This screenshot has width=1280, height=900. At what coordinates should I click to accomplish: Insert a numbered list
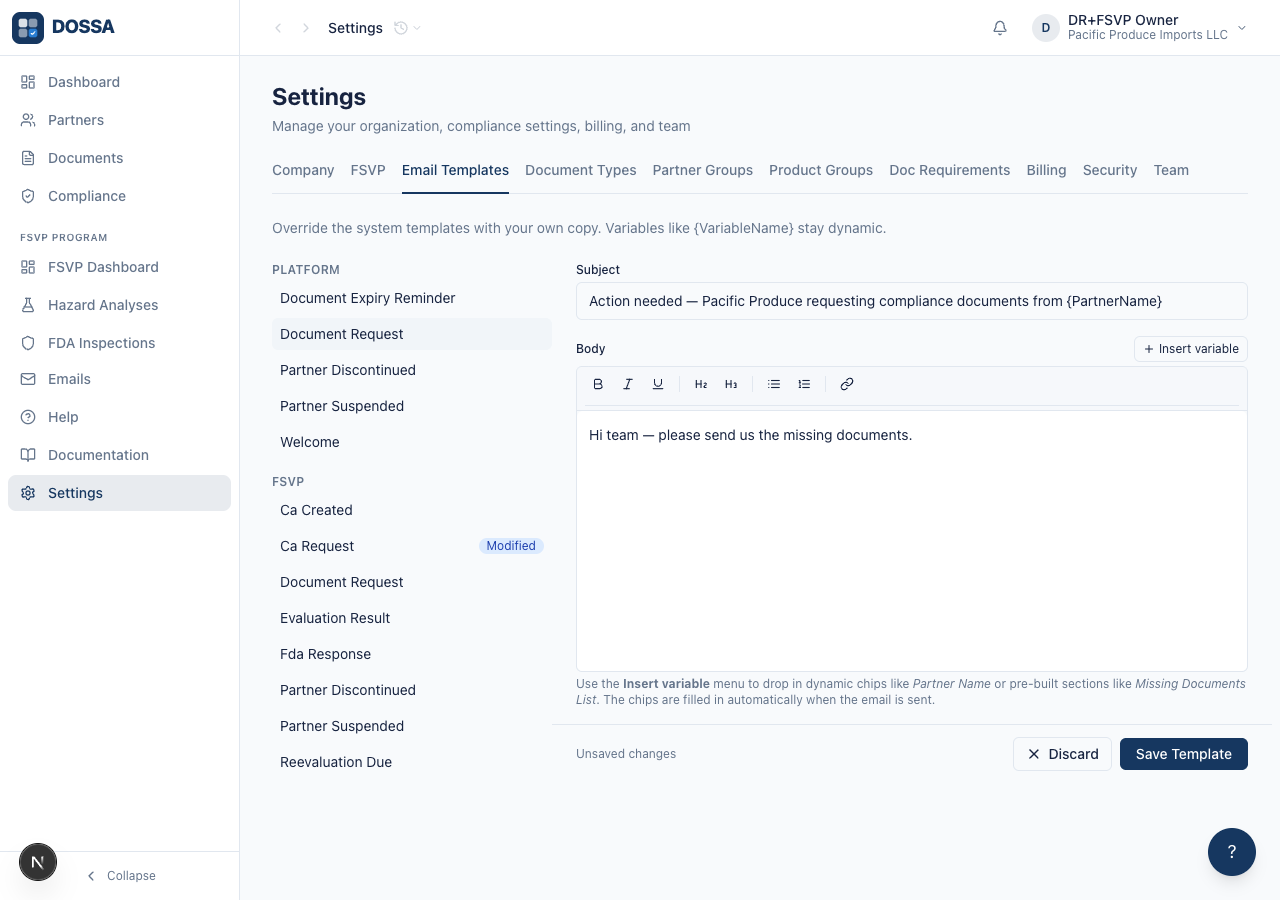tap(804, 384)
